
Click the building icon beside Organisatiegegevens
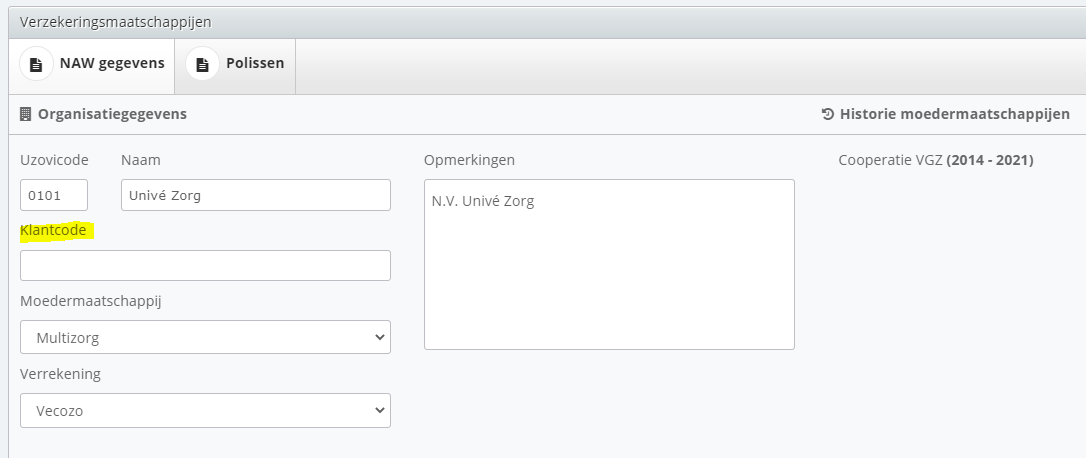(x=26, y=114)
